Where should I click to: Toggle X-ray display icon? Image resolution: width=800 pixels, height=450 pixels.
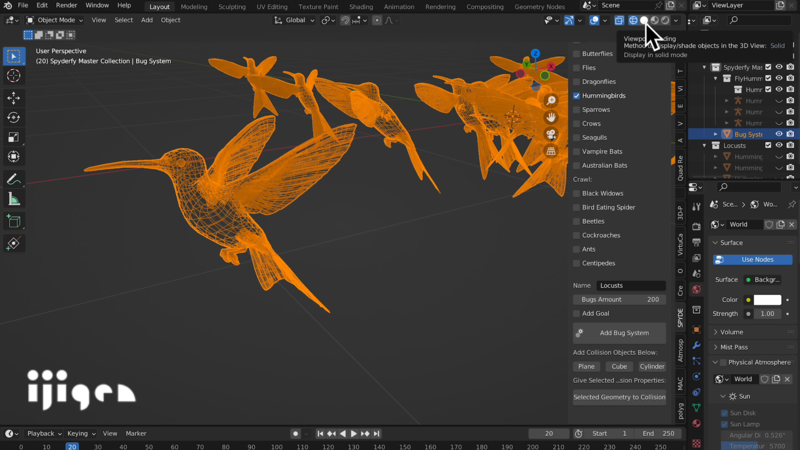click(x=619, y=20)
